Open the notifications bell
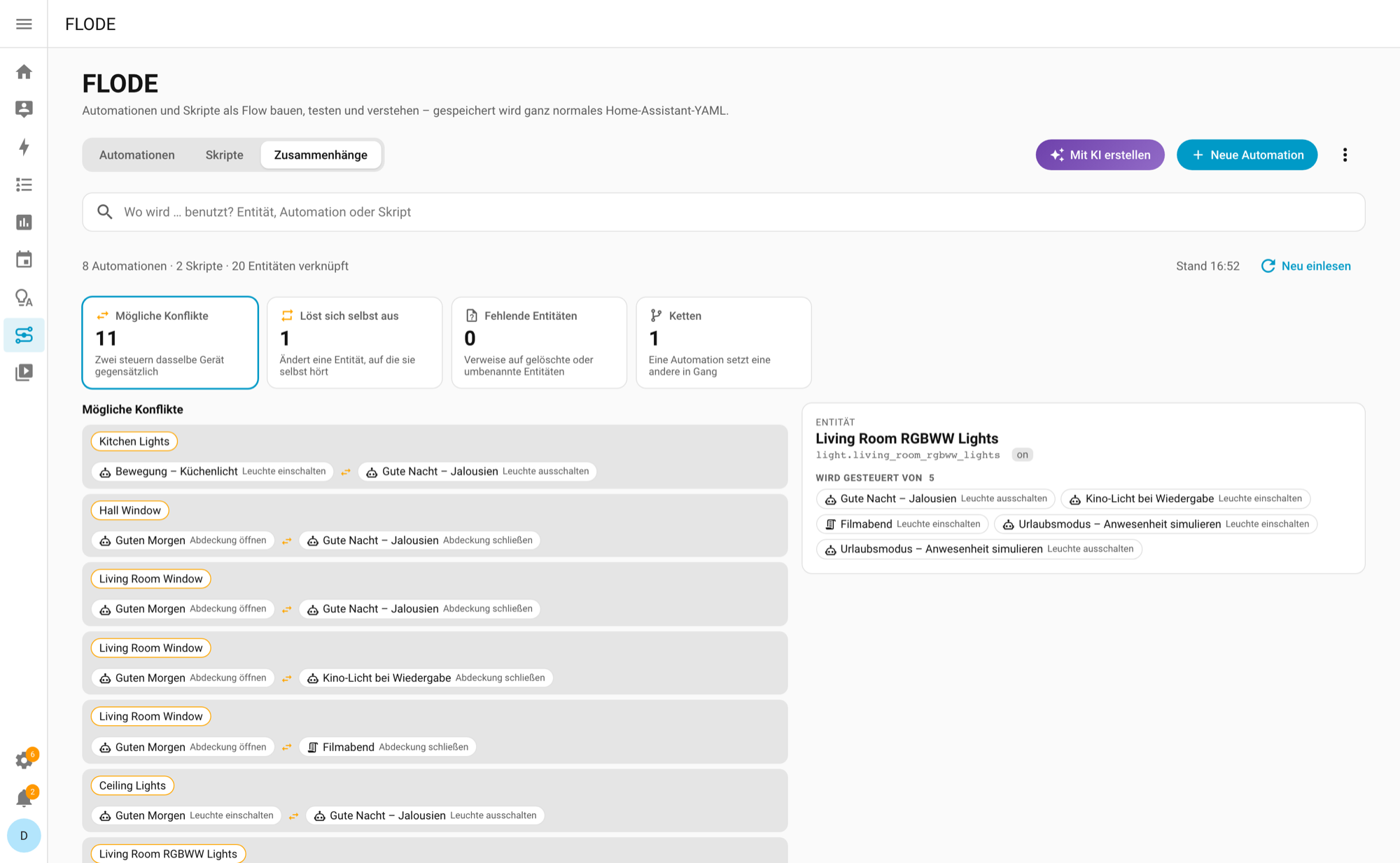The image size is (1400, 863). click(25, 797)
